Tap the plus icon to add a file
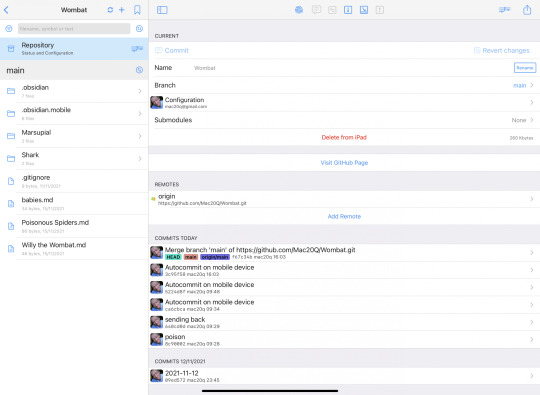Image resolution: width=540 pixels, height=395 pixels. (x=122, y=10)
